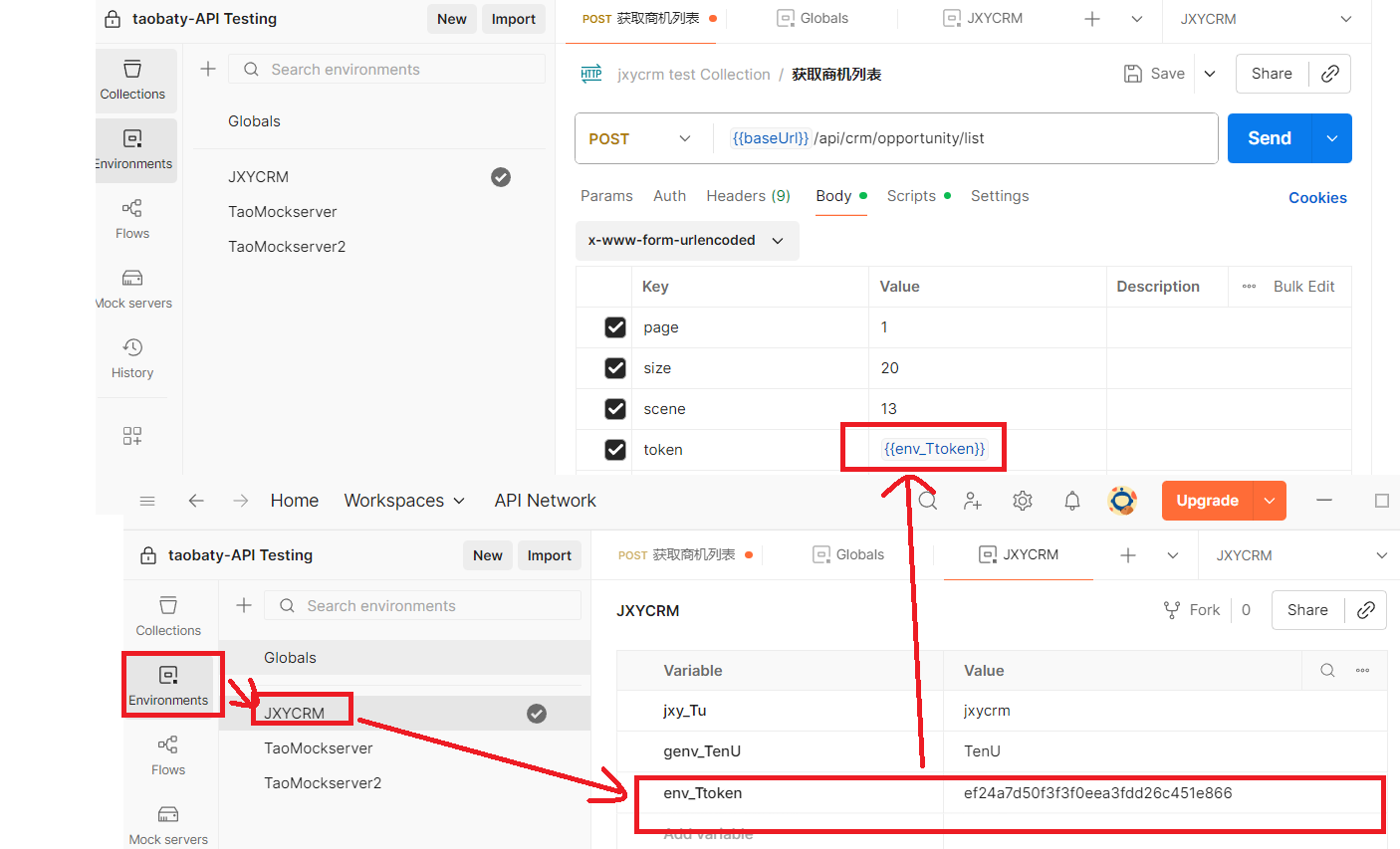Click the request URL field with /api/crm/opportunity/list
This screenshot has width=1400, height=849.
pos(966,138)
